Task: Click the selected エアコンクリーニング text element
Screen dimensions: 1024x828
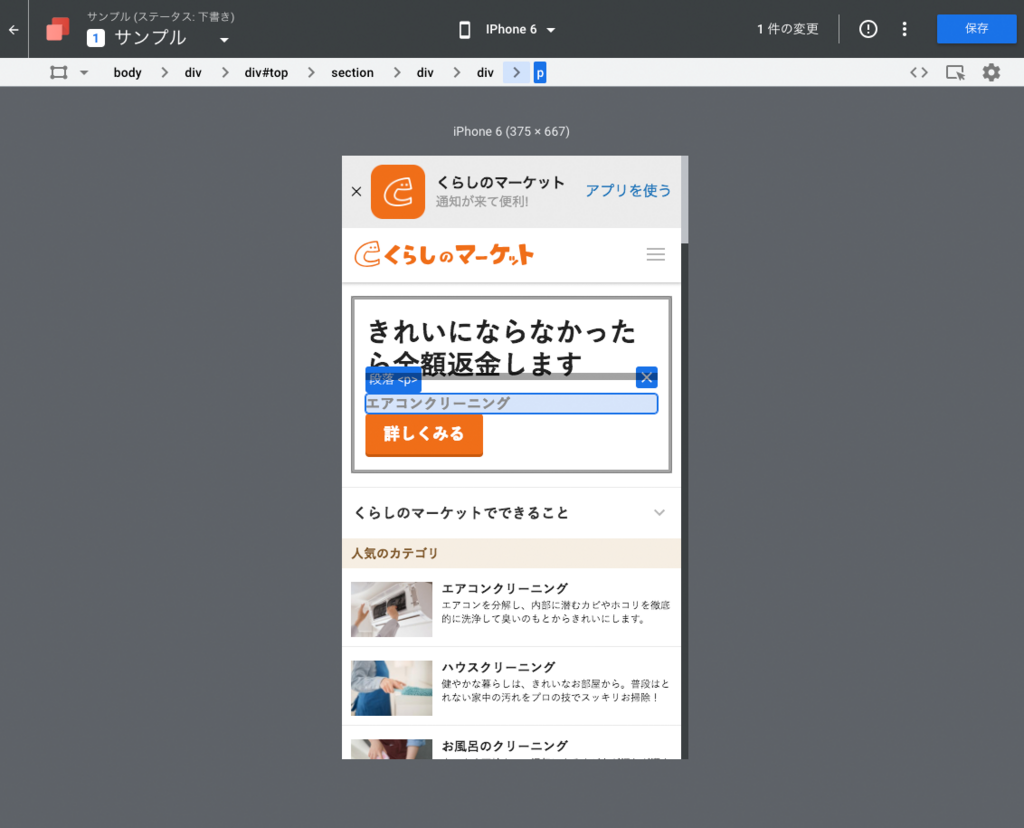Action: click(x=511, y=403)
